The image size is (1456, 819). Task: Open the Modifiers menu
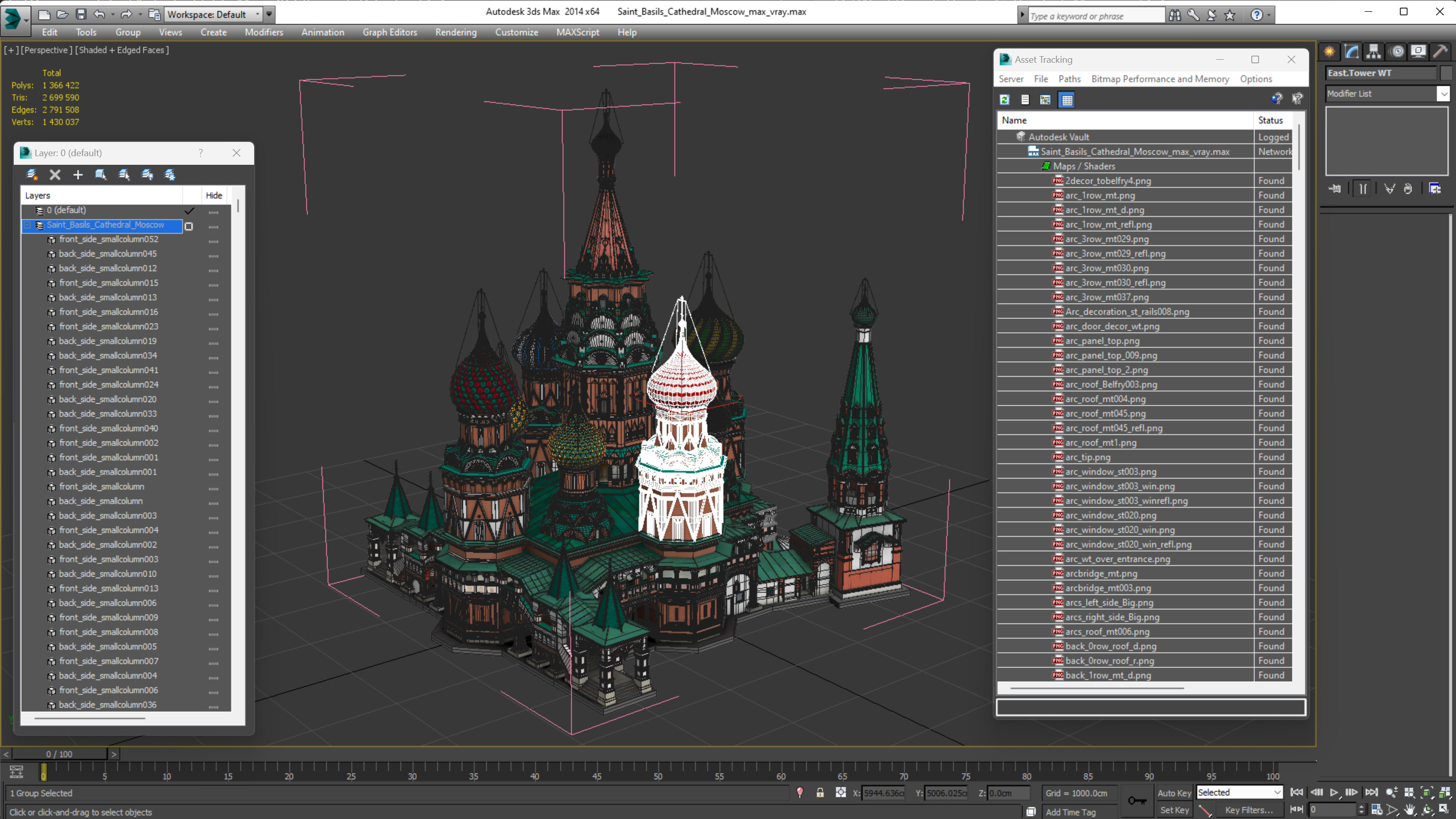[x=262, y=32]
